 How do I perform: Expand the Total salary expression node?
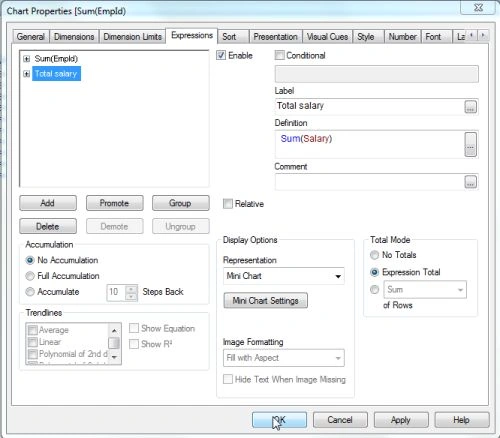pos(27,74)
